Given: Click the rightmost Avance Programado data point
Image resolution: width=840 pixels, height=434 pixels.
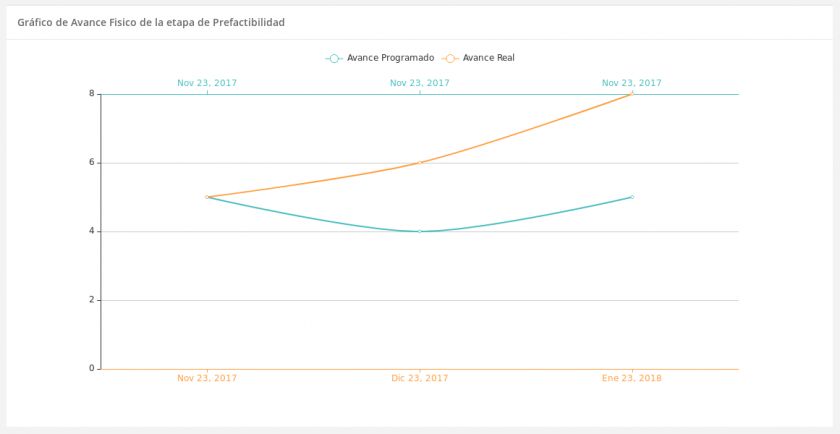Looking at the screenshot, I should click(x=632, y=197).
